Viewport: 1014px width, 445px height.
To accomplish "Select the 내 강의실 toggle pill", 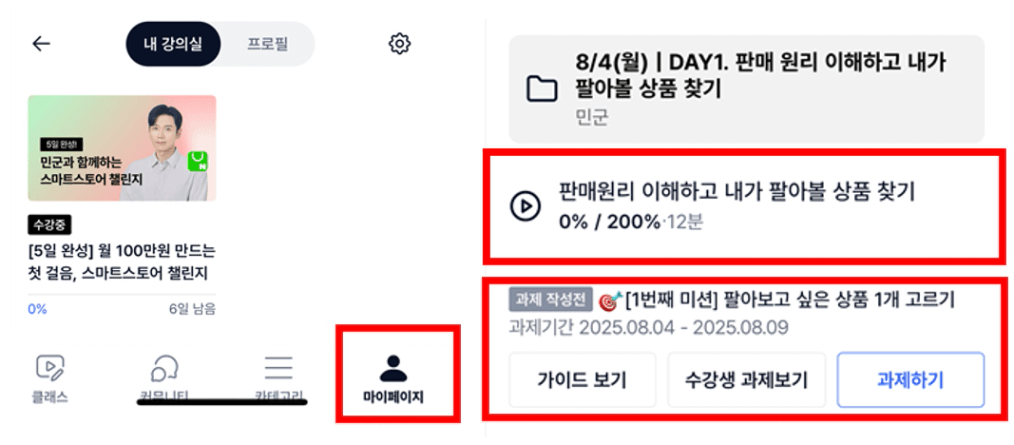I will point(173,44).
